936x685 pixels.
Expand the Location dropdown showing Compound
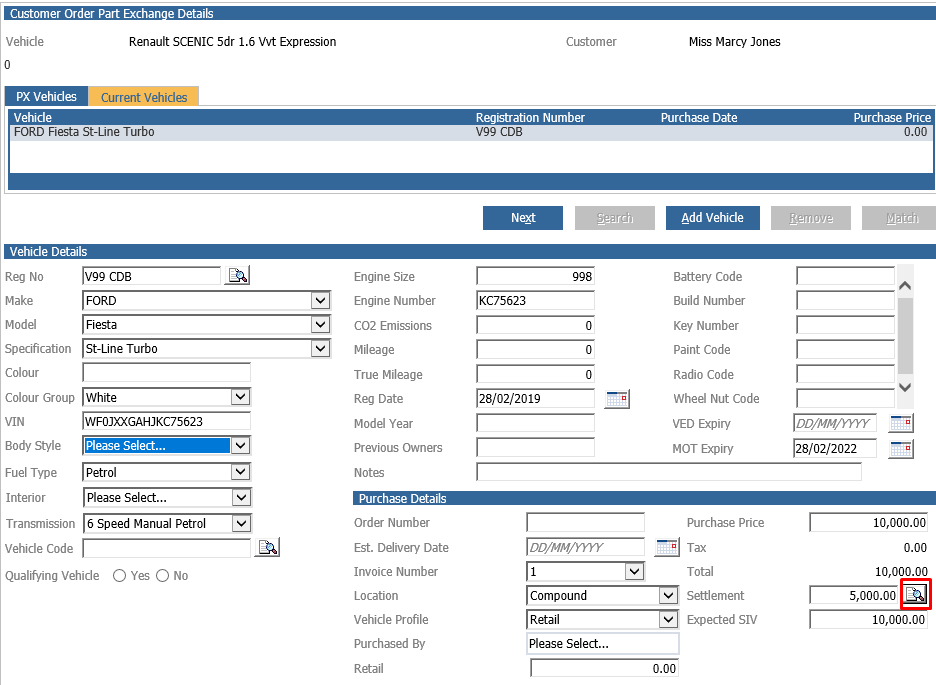tap(668, 595)
